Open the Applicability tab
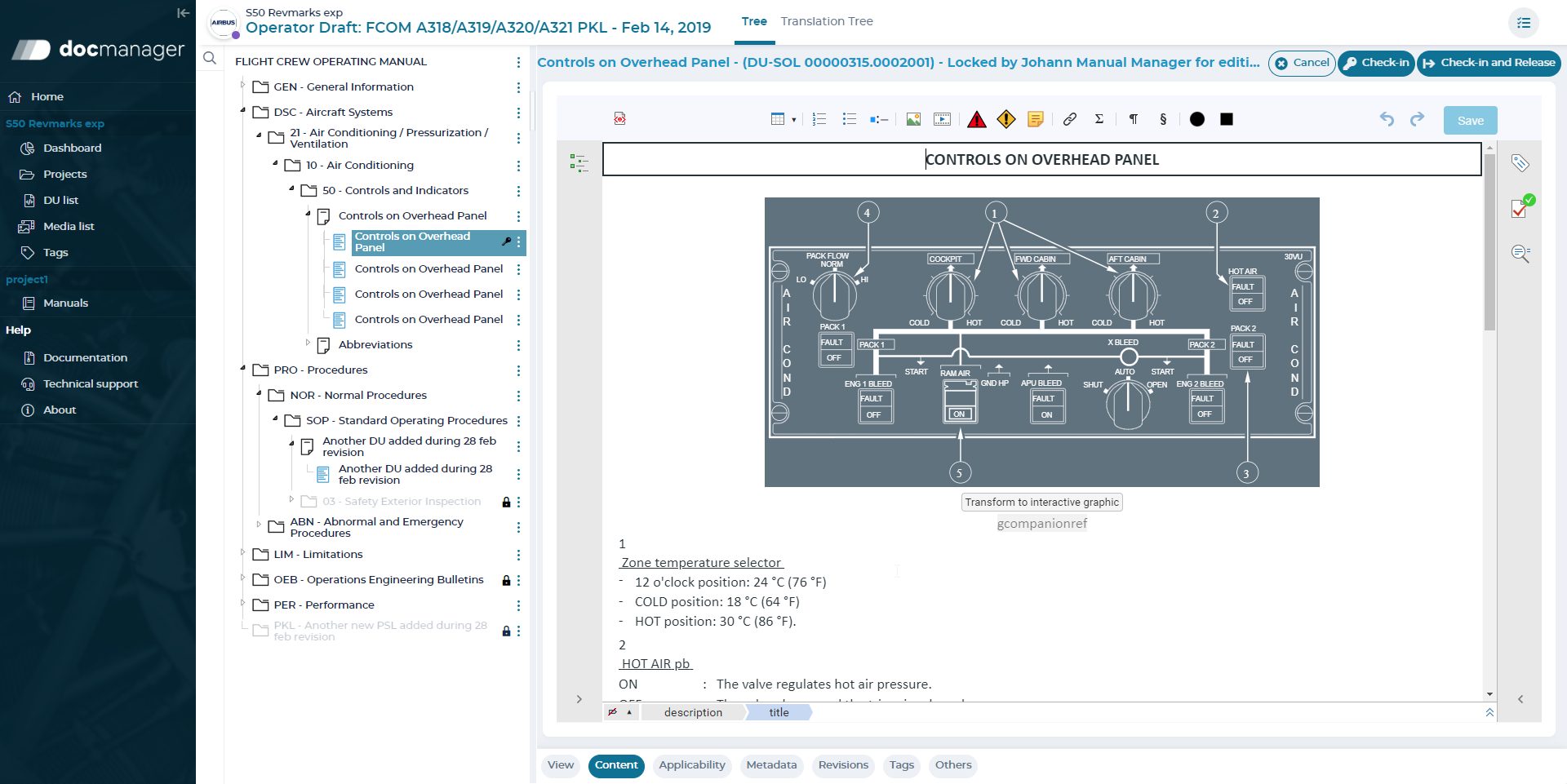Screen dimensions: 1567x784 (692, 765)
